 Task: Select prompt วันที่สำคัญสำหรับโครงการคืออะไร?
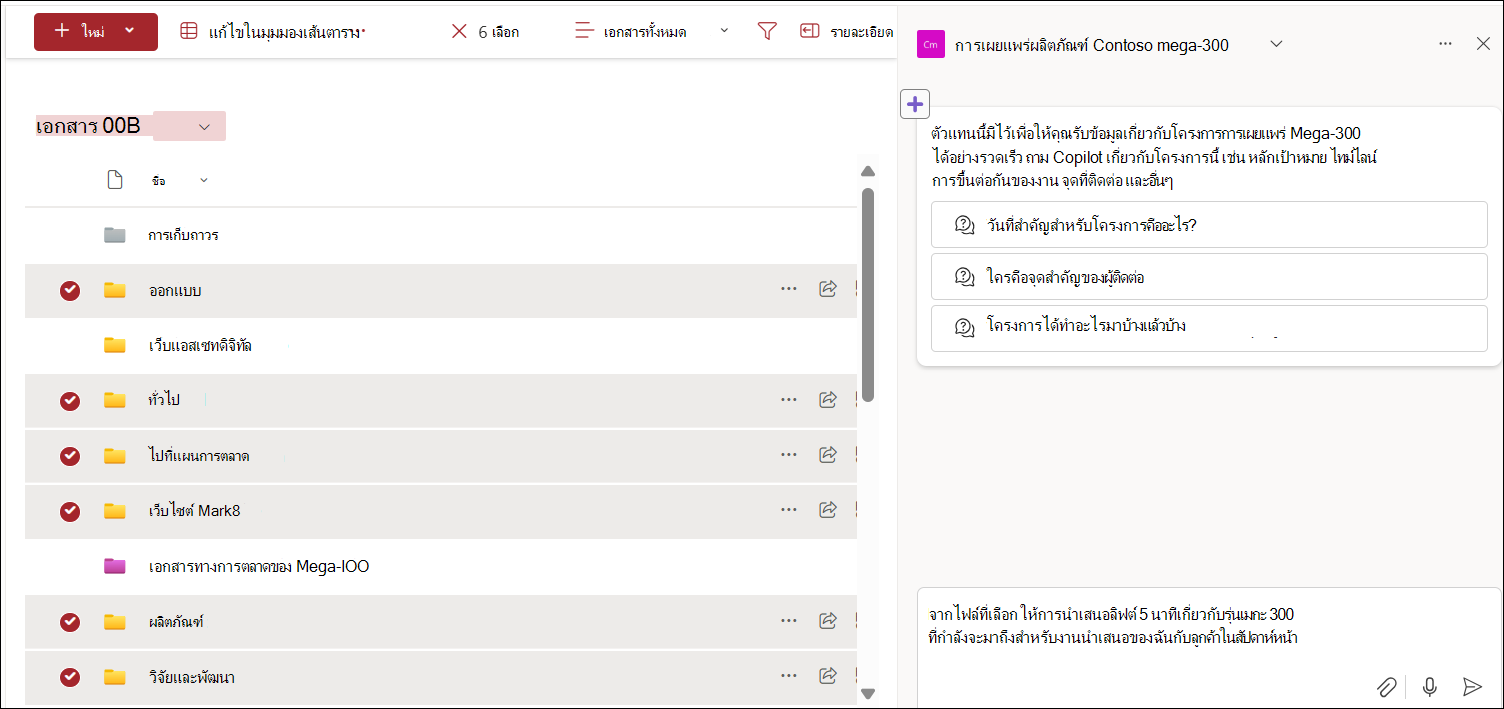[x=1209, y=225]
